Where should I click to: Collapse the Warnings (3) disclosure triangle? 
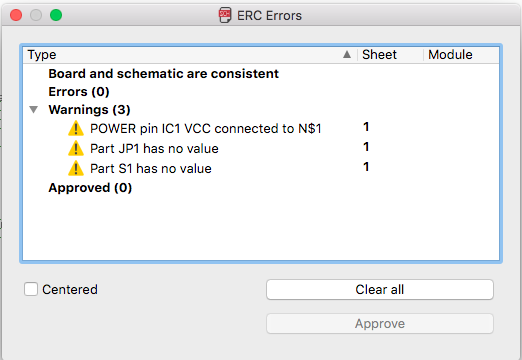pos(33,109)
